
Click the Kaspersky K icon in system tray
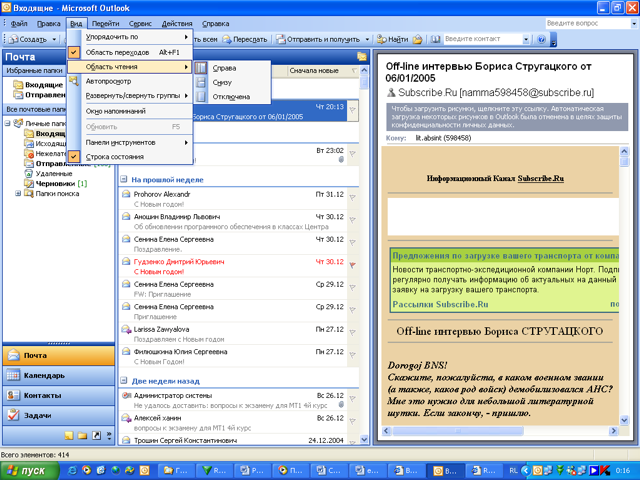[605, 471]
